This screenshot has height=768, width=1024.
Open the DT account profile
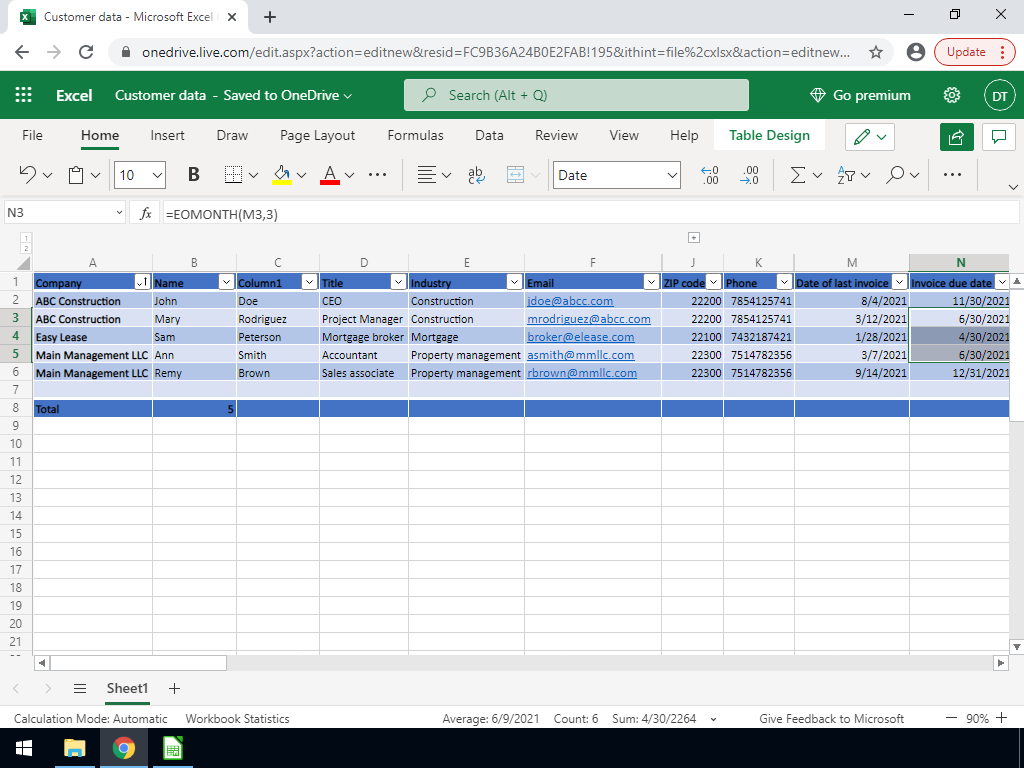tap(999, 96)
